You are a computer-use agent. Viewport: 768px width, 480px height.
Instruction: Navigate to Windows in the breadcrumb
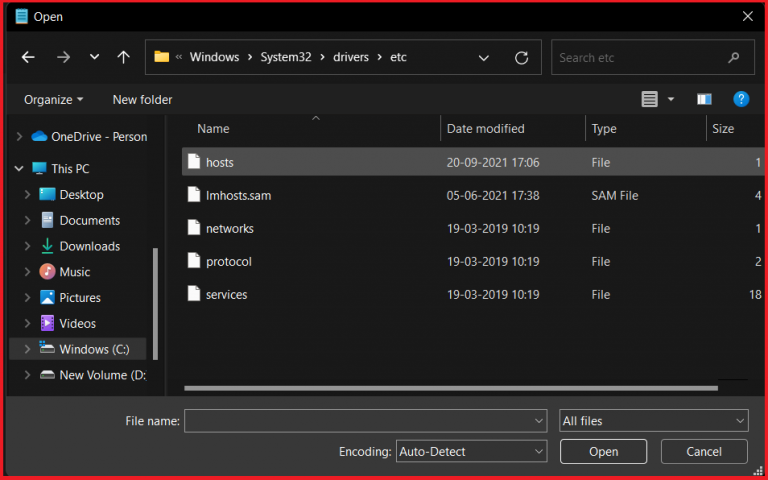[215, 57]
